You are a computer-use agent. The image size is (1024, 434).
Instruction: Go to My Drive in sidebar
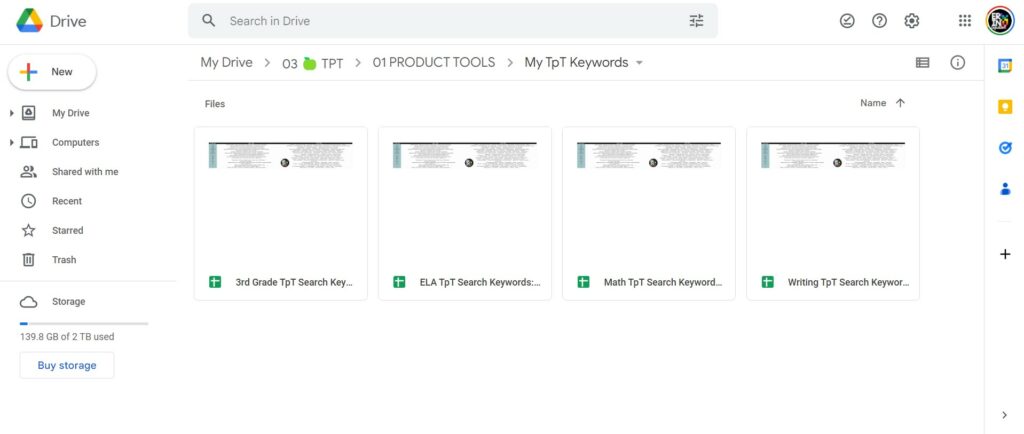tap(71, 113)
